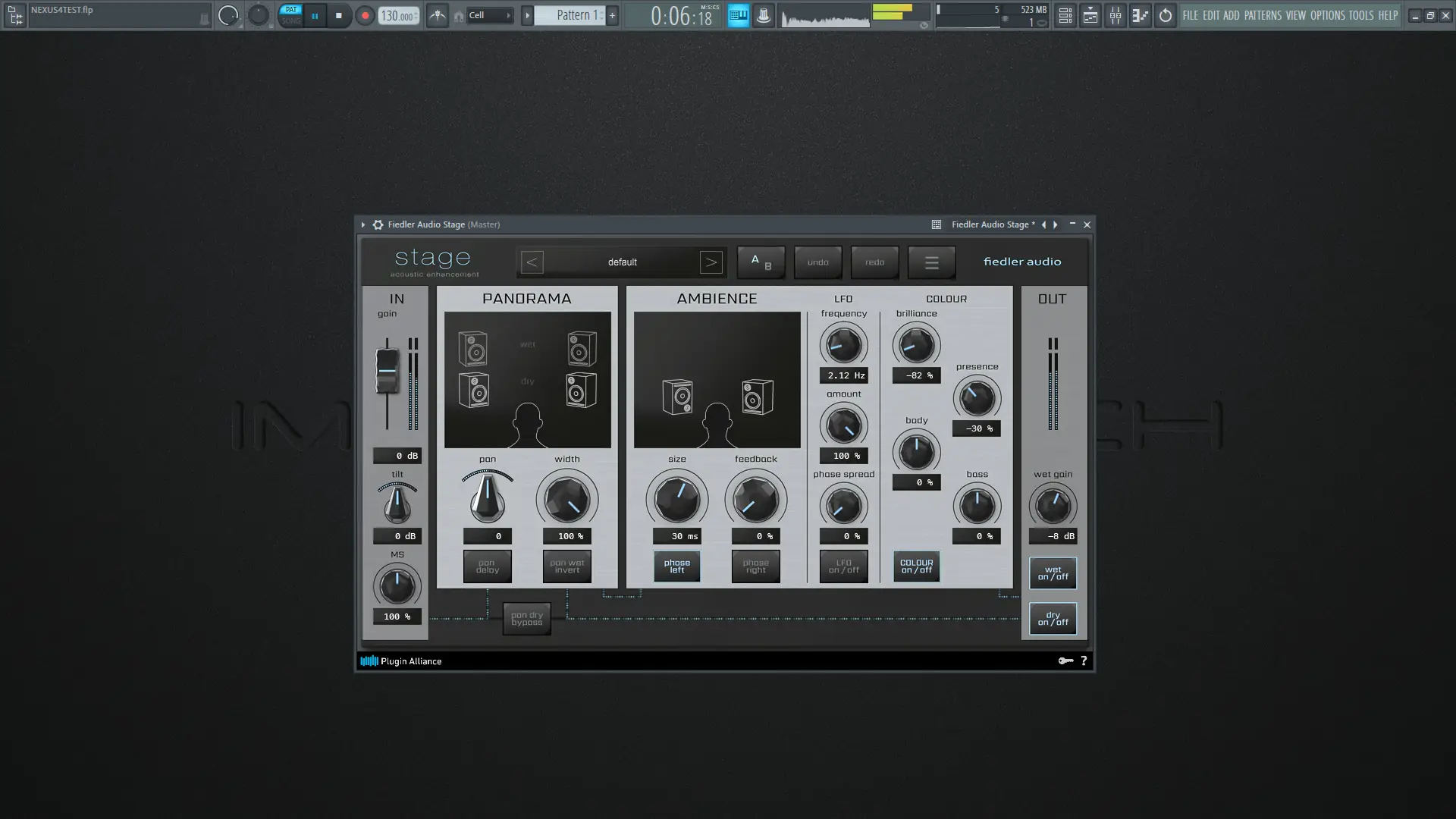The height and width of the screenshot is (819, 1456).
Task: Toggle COLOUR on/off switch
Action: (916, 566)
